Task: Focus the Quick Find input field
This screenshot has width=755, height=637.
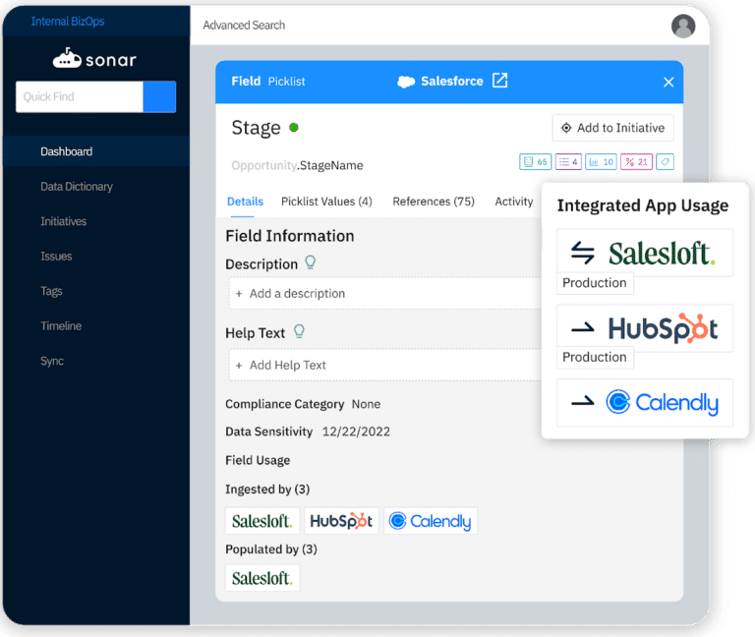Action: 79,97
